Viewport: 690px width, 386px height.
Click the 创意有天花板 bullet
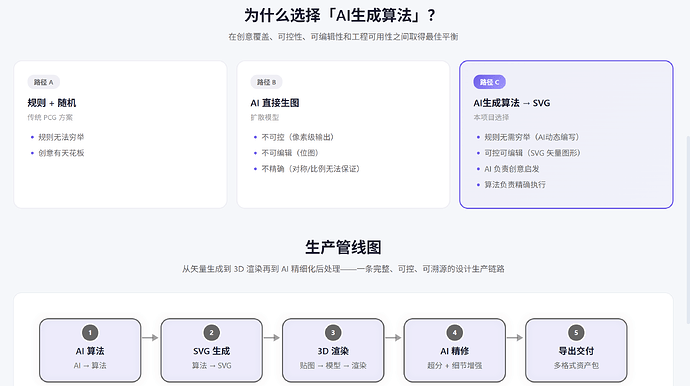[61, 153]
